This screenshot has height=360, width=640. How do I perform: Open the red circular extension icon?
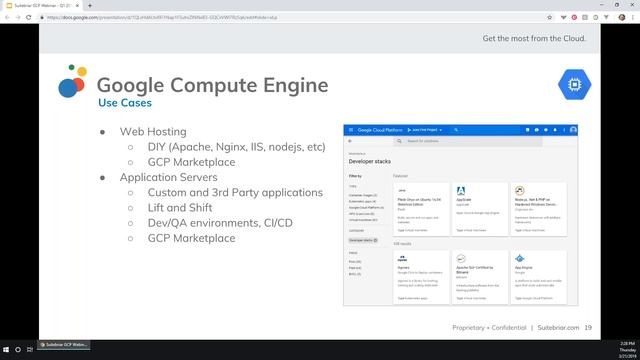pos(574,18)
